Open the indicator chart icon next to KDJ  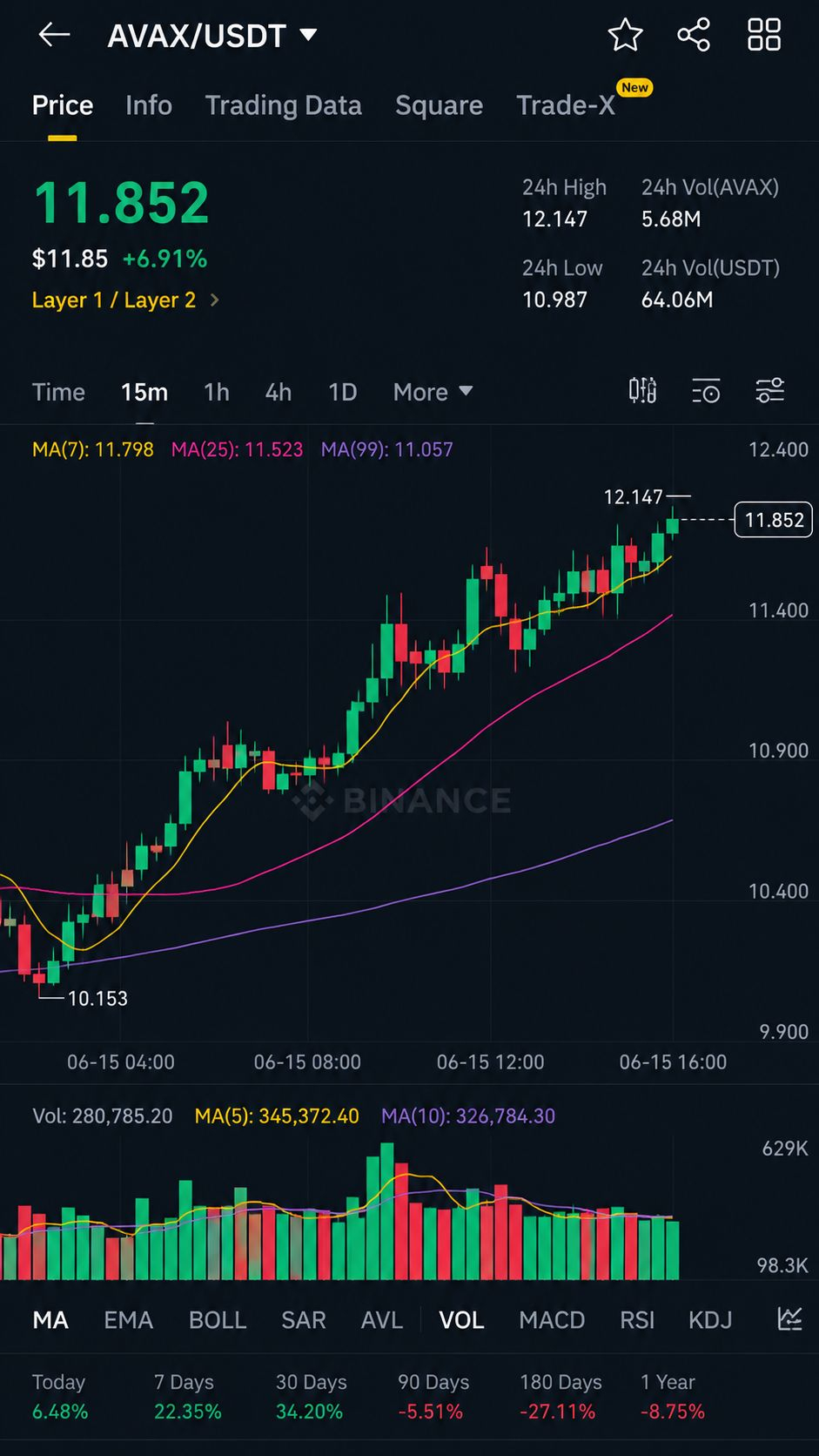pyautogui.click(x=789, y=1319)
